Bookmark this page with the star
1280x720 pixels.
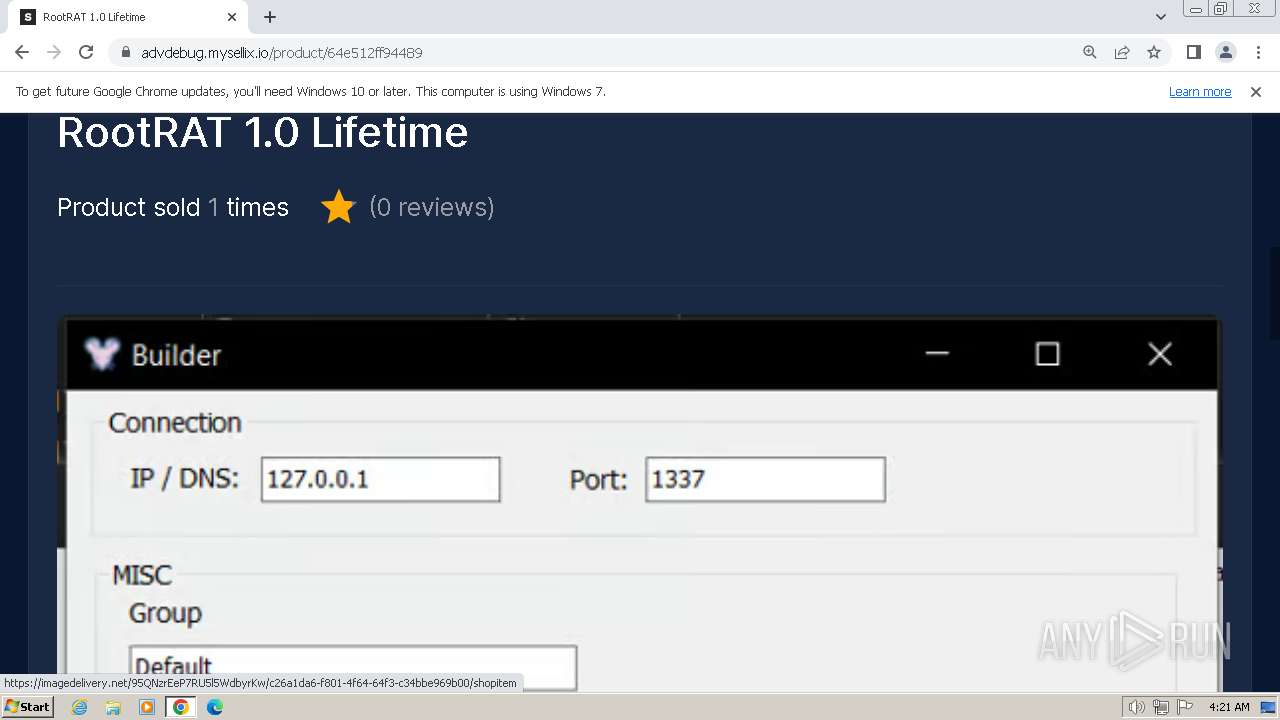(x=1154, y=52)
